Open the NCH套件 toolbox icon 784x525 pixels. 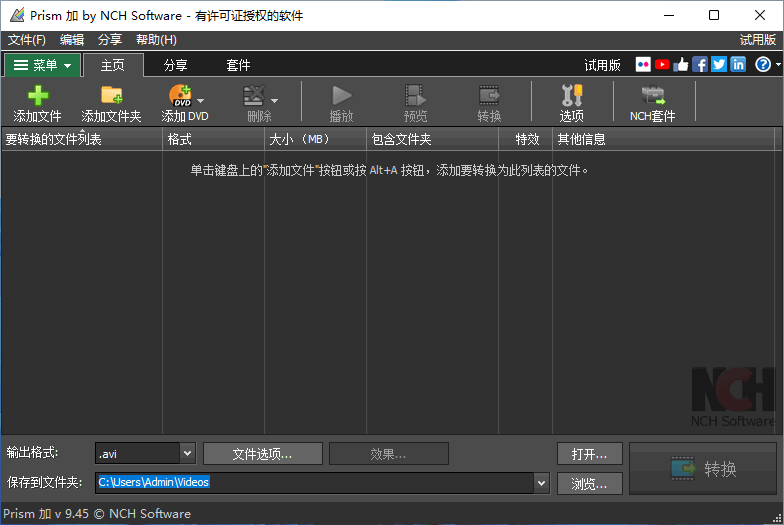pyautogui.click(x=652, y=95)
